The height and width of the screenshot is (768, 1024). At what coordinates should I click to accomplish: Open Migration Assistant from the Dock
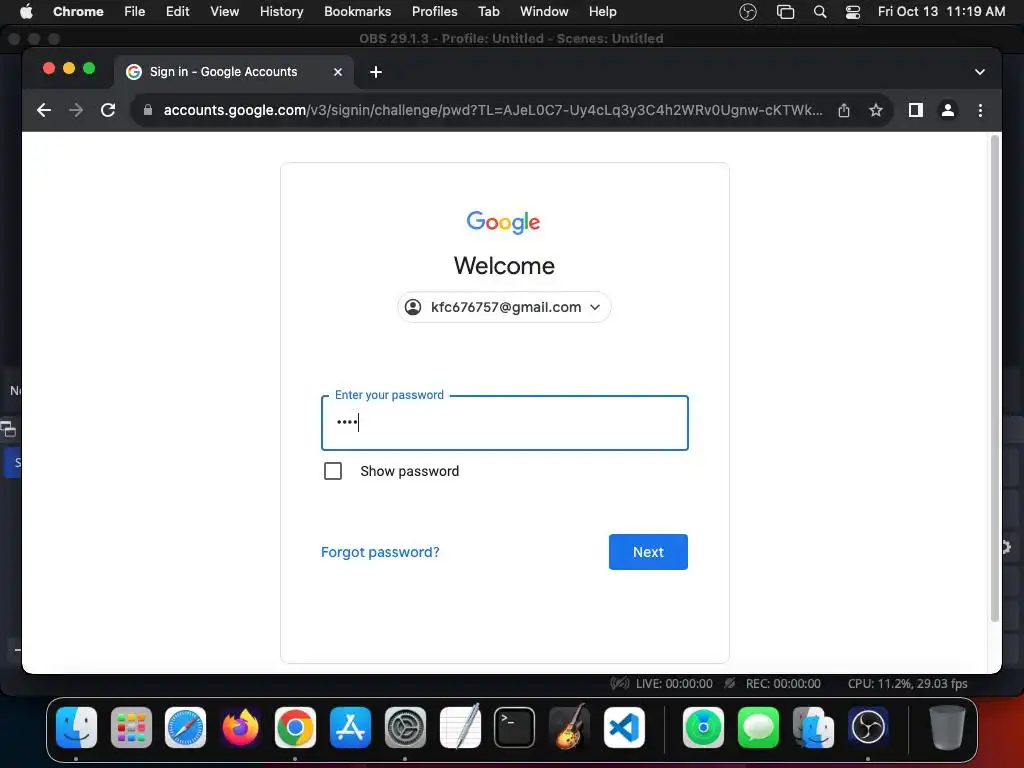813,727
